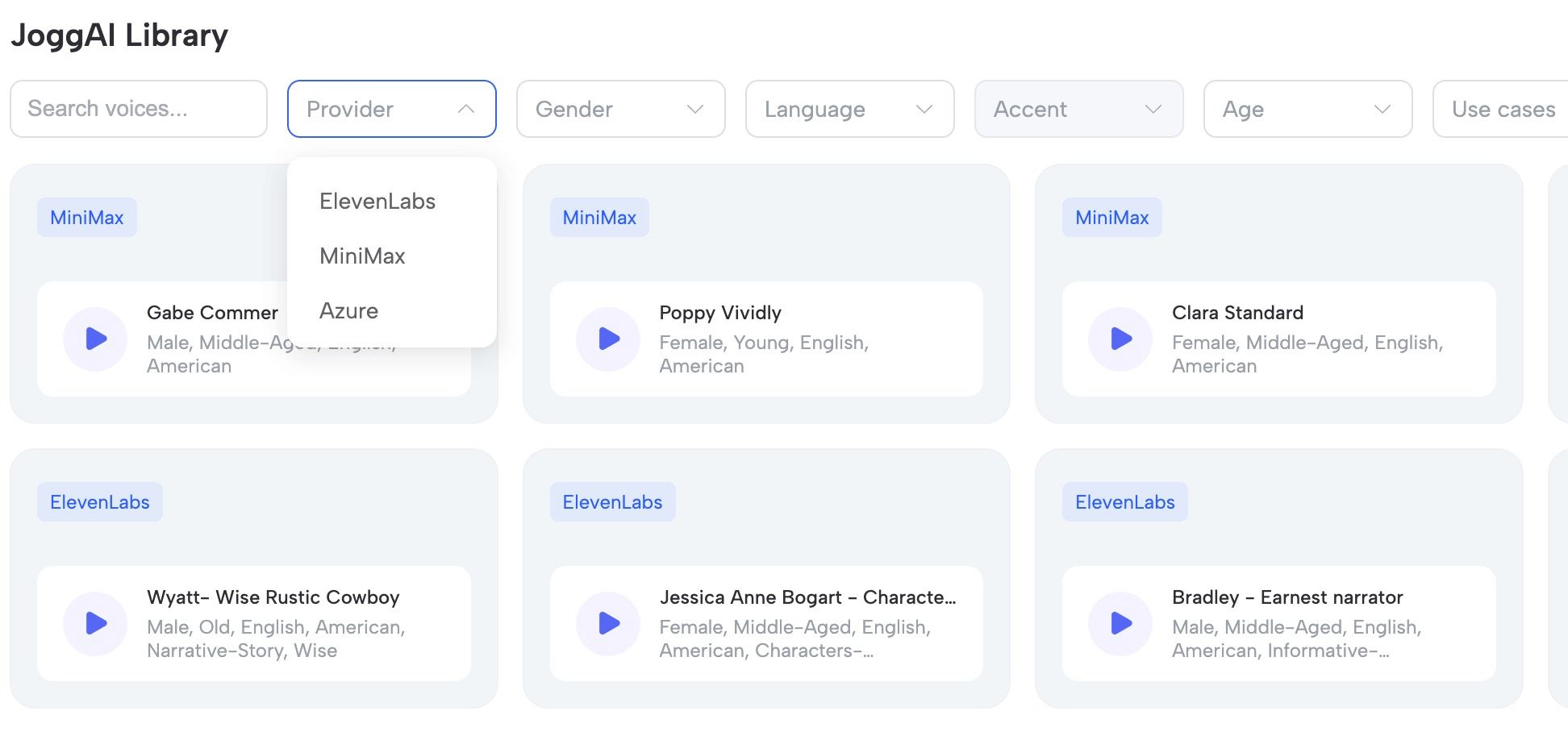Open the Gender filter dropdown
This screenshot has width=1568, height=732.
(x=620, y=109)
